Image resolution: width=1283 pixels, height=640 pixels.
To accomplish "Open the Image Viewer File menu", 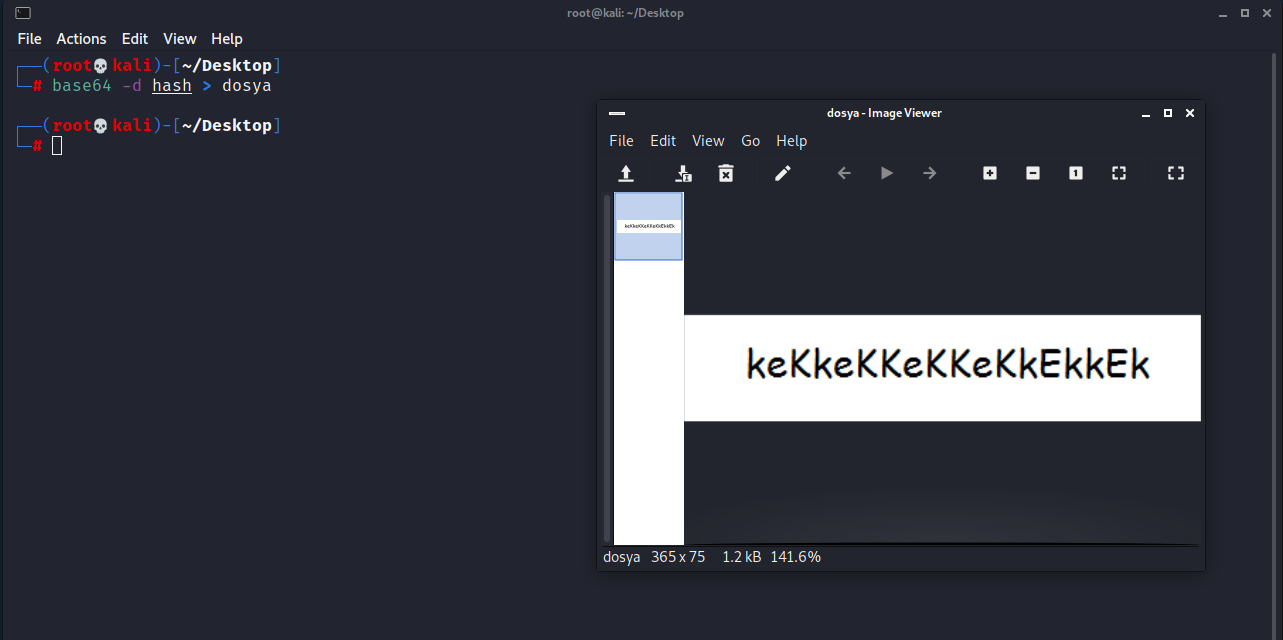I will coord(621,141).
